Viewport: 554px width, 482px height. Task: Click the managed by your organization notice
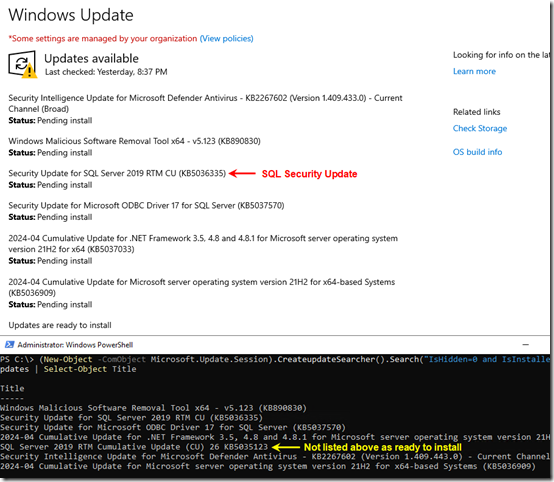[x=103, y=38]
